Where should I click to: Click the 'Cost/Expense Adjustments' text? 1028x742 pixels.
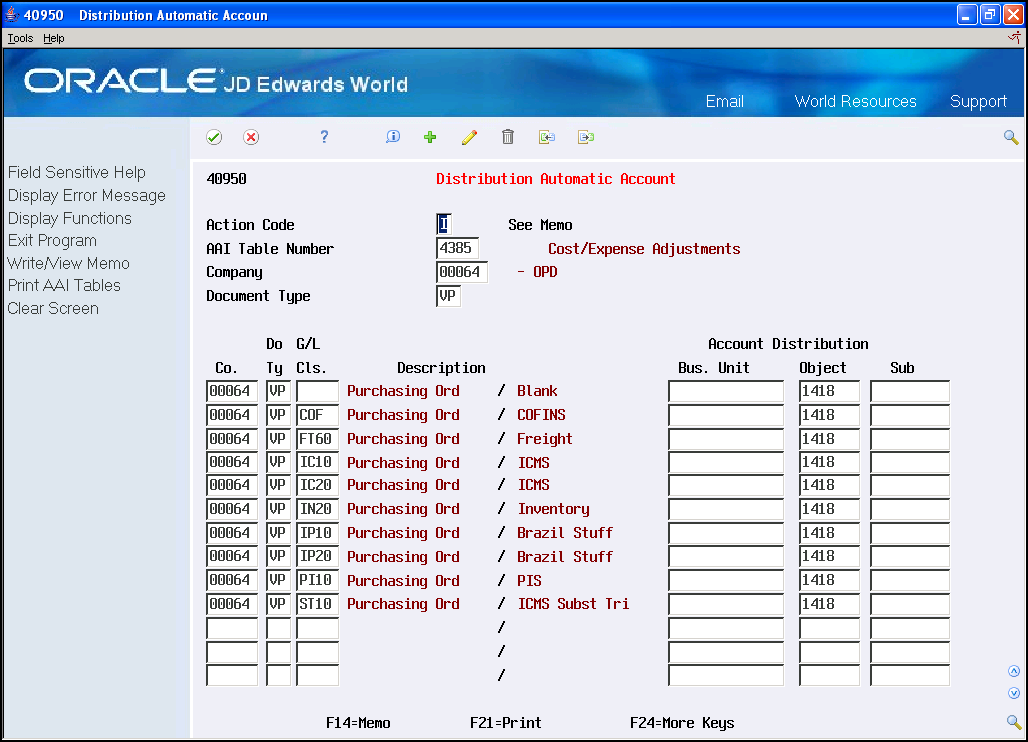click(x=644, y=249)
